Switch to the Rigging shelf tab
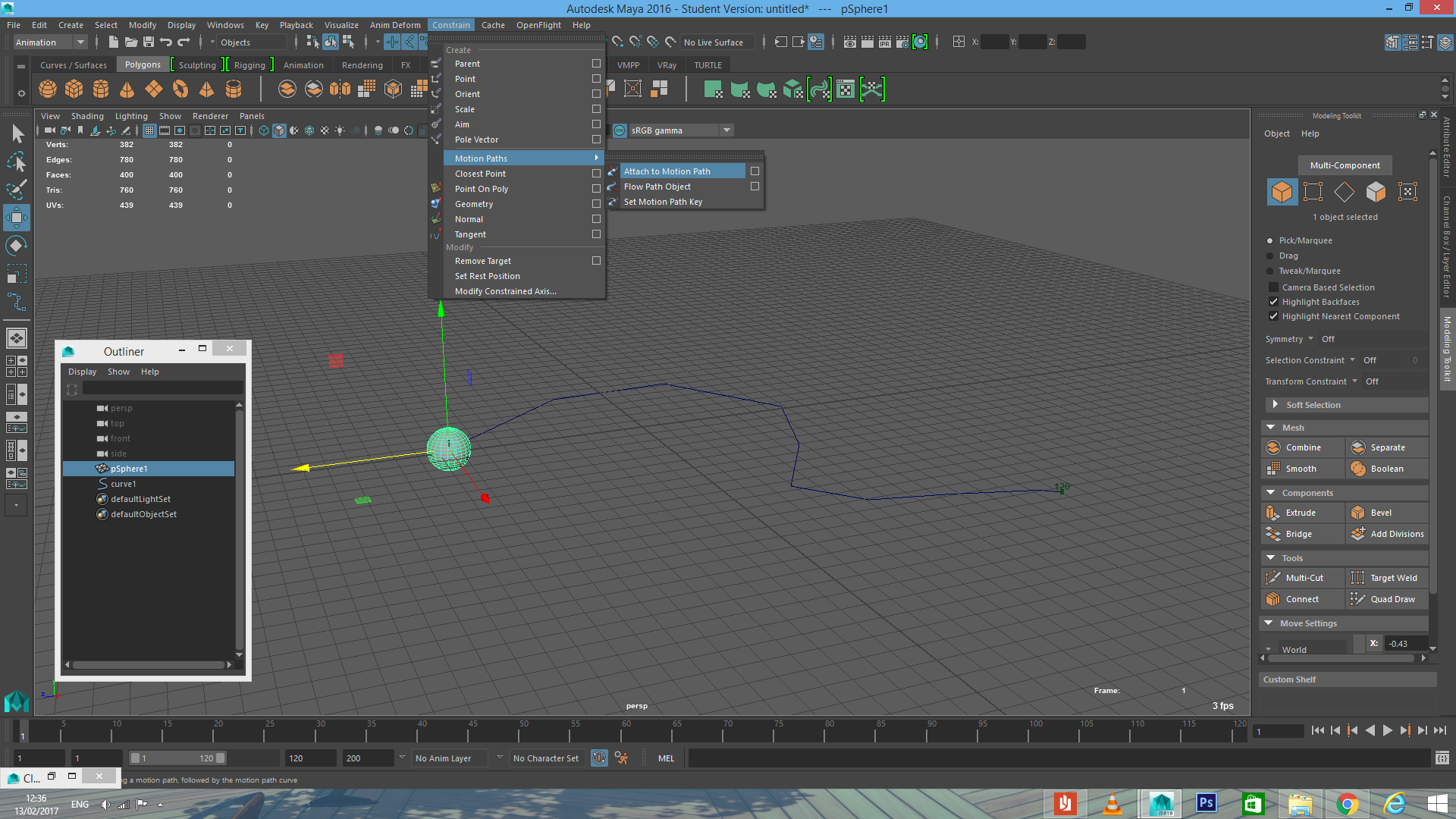The width and height of the screenshot is (1456, 819). pos(249,65)
